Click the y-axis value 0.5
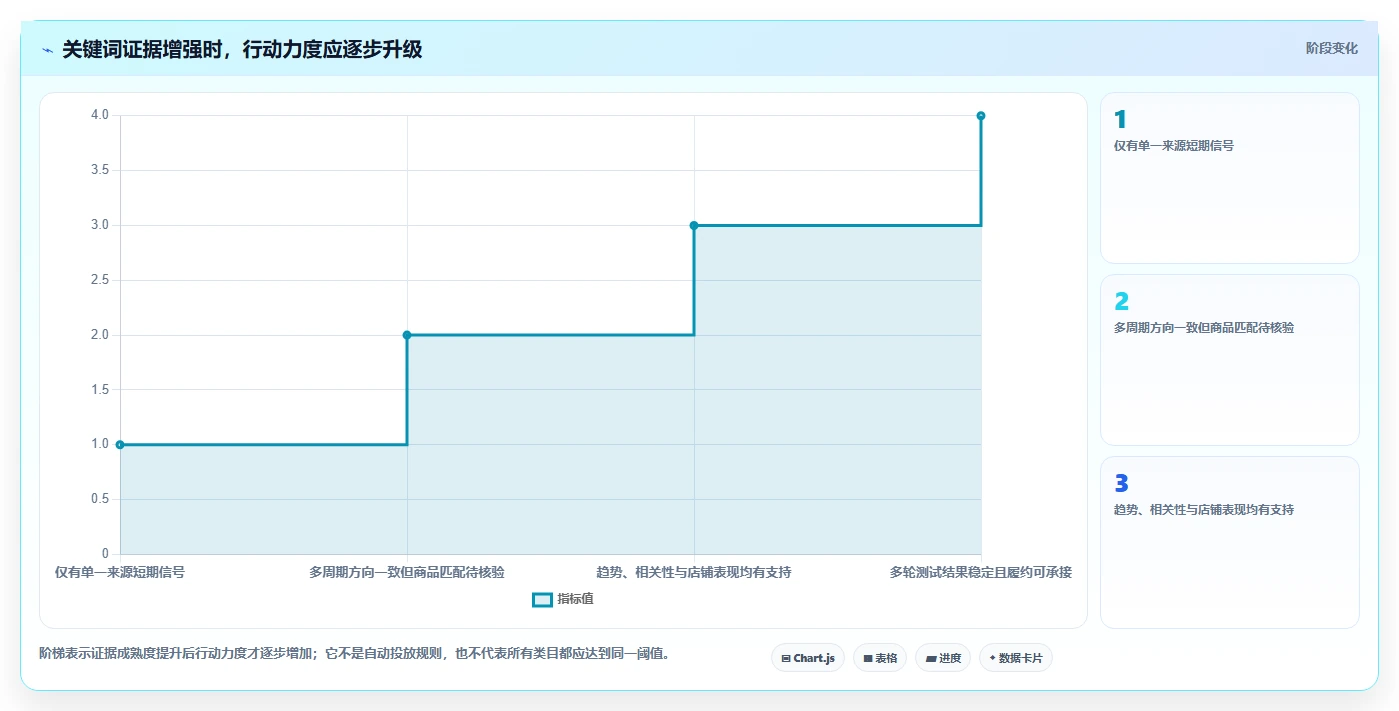1399x711 pixels. point(99,499)
